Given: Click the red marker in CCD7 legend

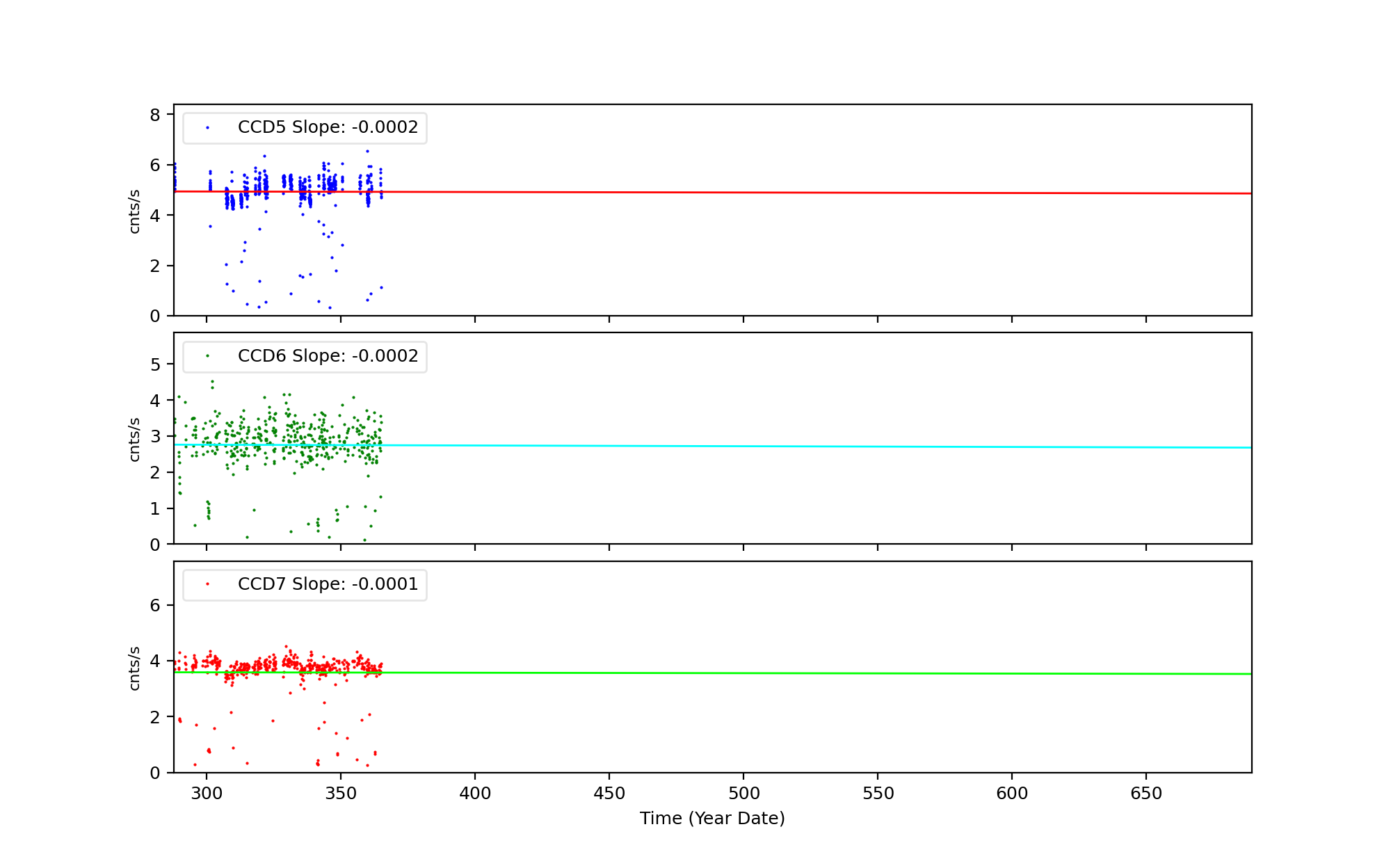Looking at the screenshot, I should [207, 584].
